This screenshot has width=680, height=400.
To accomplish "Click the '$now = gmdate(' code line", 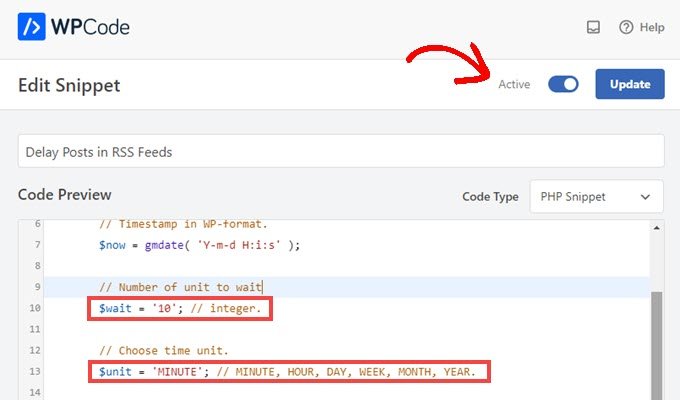I will pos(199,245).
